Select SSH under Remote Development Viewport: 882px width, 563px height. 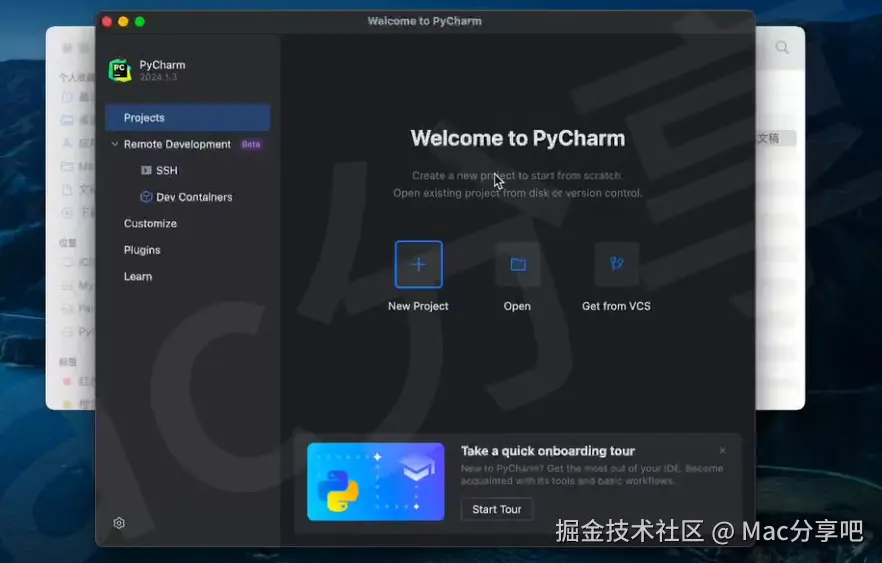(x=166, y=170)
